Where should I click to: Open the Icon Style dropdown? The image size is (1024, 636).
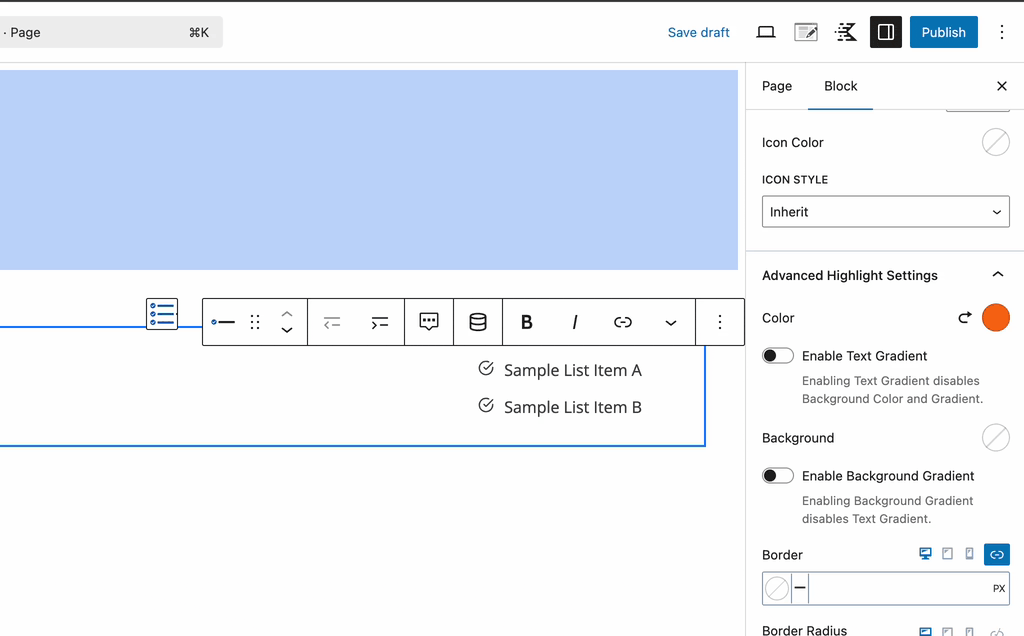coord(885,211)
